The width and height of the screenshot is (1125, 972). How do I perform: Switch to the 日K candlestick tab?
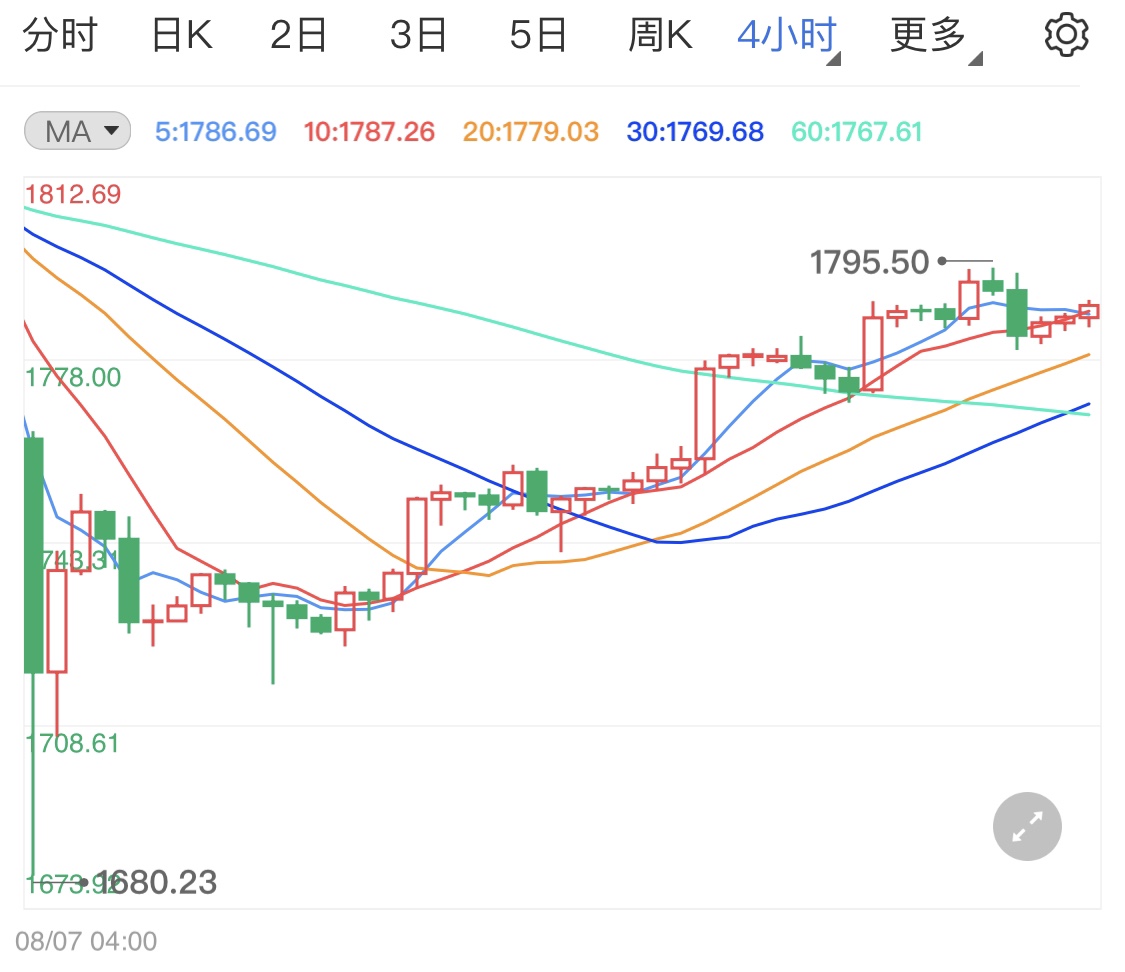[x=182, y=33]
